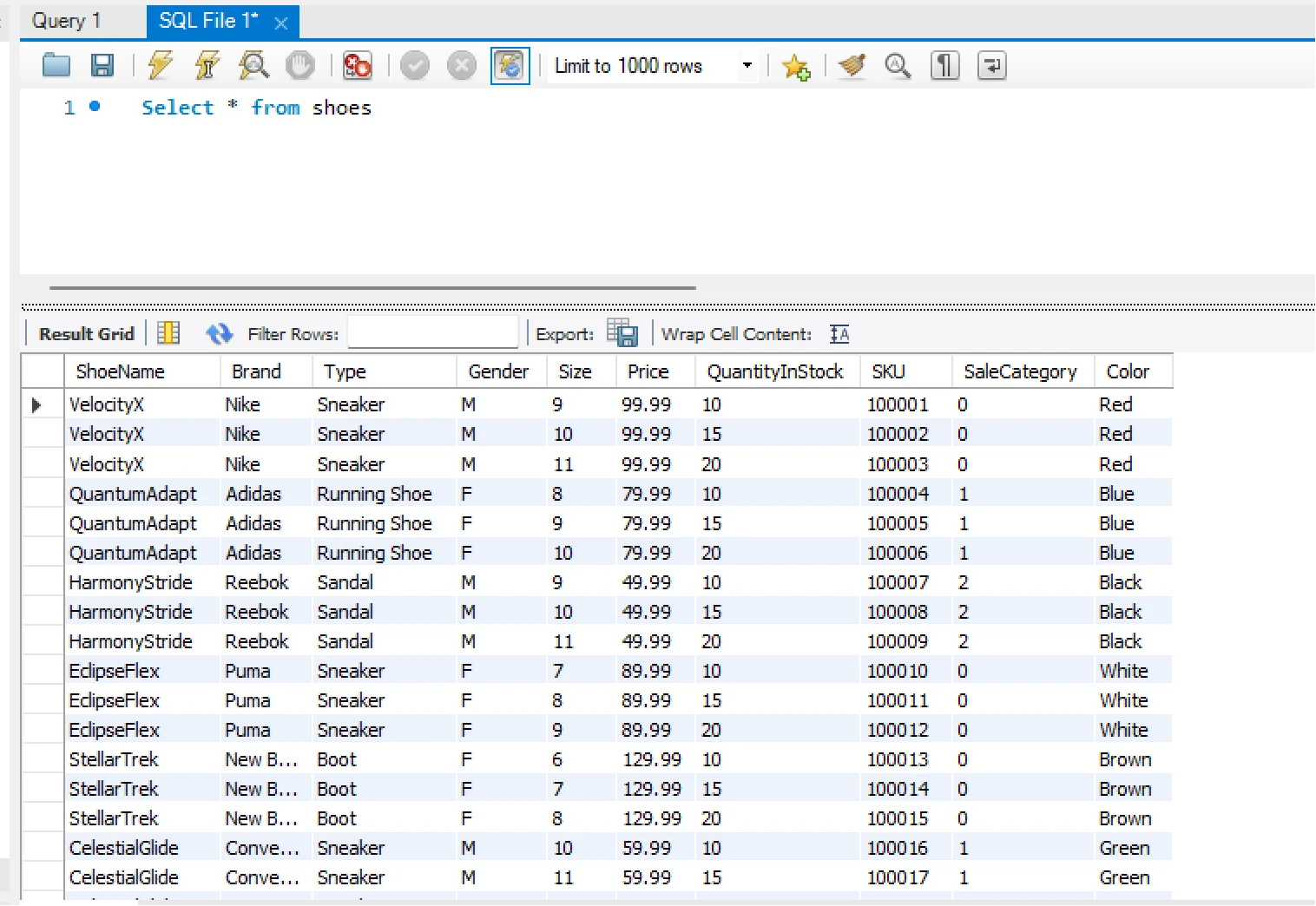Export recordset using the Export icon

[622, 333]
